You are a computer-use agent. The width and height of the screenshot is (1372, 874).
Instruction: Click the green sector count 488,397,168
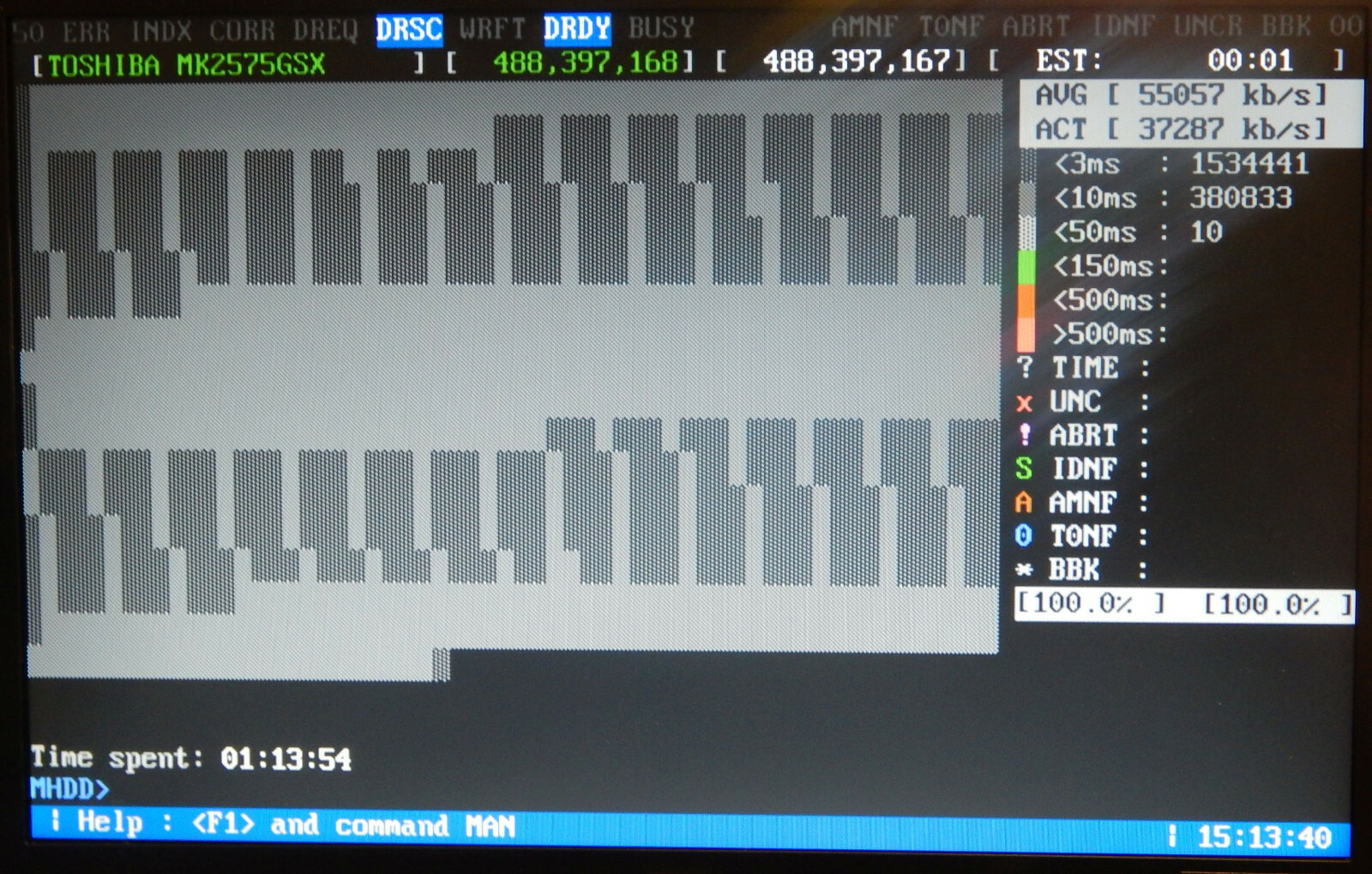pyautogui.click(x=586, y=62)
